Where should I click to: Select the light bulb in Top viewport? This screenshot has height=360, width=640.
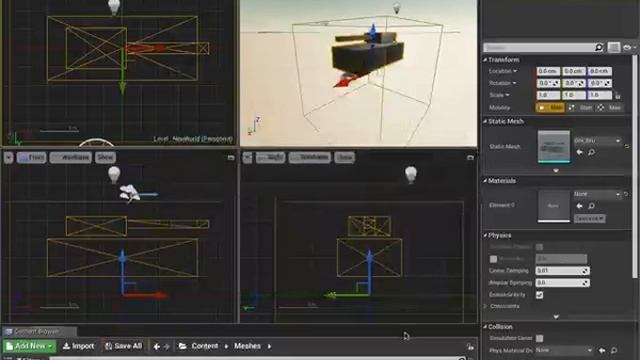(x=114, y=7)
